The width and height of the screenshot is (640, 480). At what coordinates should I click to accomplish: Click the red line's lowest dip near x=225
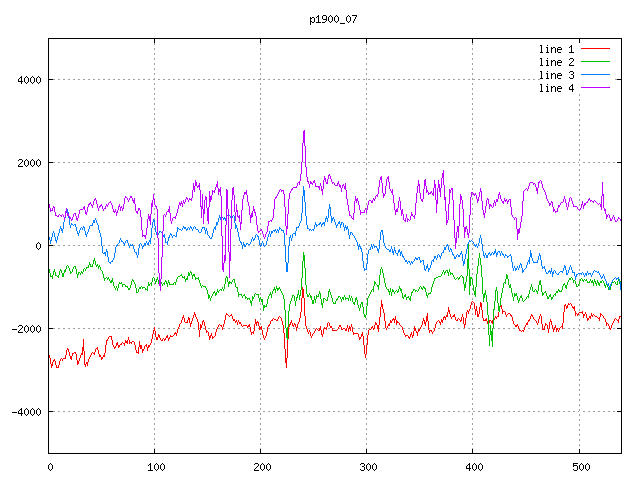(286, 366)
